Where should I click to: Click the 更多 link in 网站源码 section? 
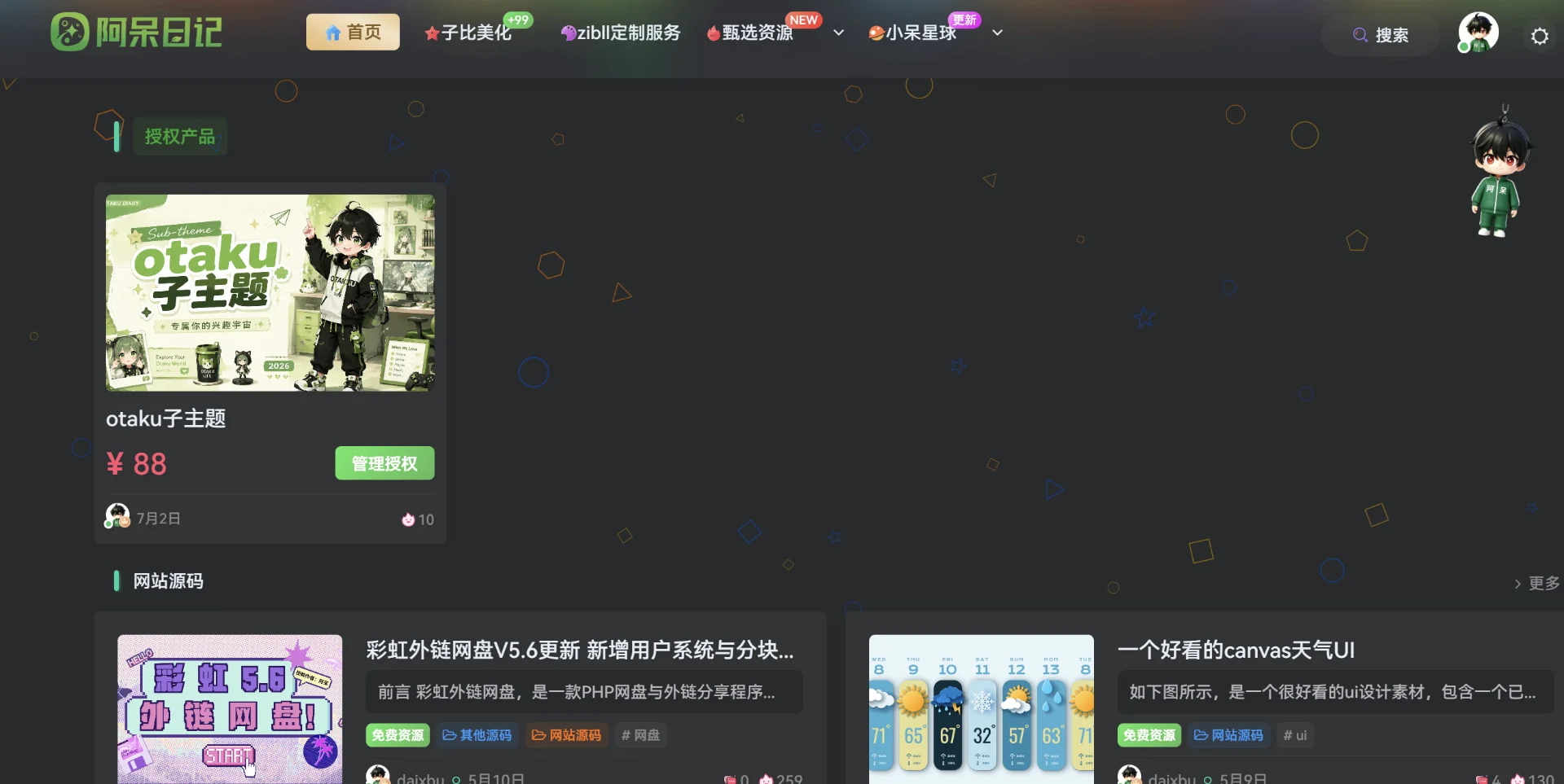click(1536, 583)
